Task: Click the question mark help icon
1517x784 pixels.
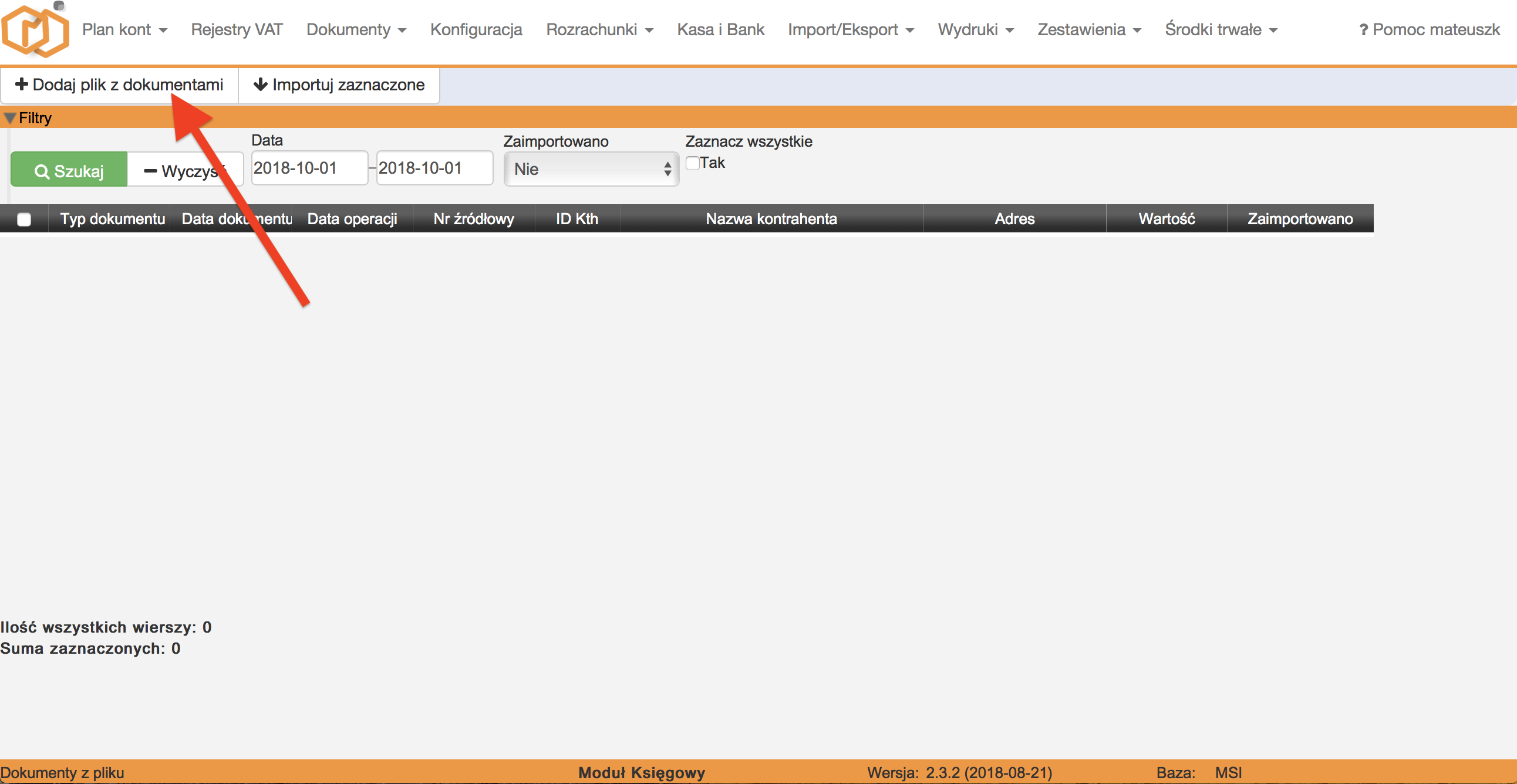Action: click(x=1363, y=29)
